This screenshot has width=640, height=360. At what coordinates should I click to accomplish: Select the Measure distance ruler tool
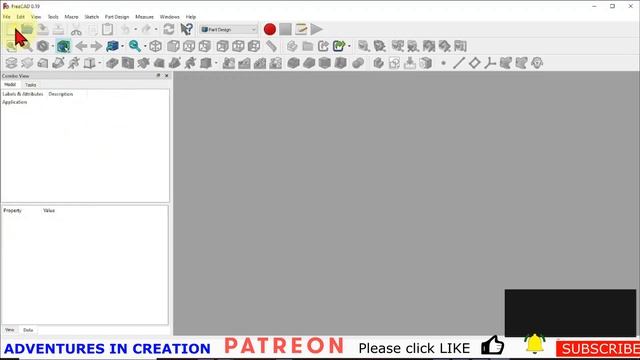point(271,46)
